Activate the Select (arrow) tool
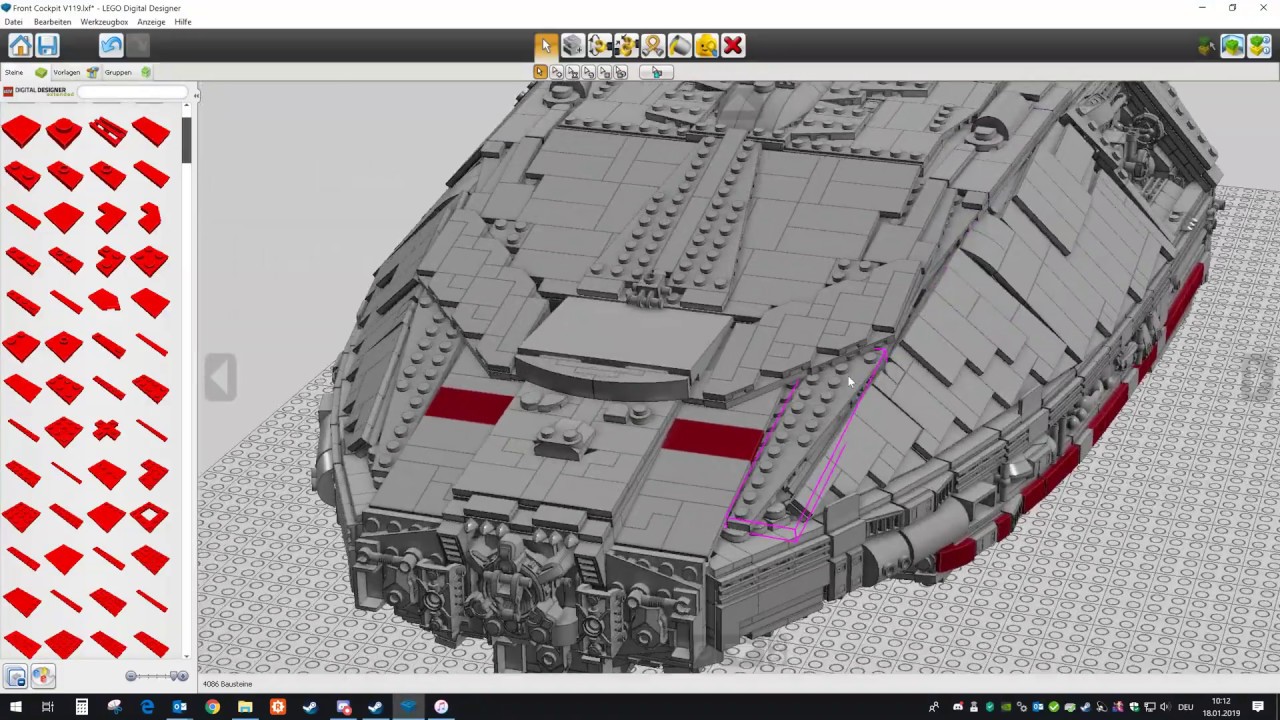This screenshot has width=1280, height=720. tap(545, 45)
